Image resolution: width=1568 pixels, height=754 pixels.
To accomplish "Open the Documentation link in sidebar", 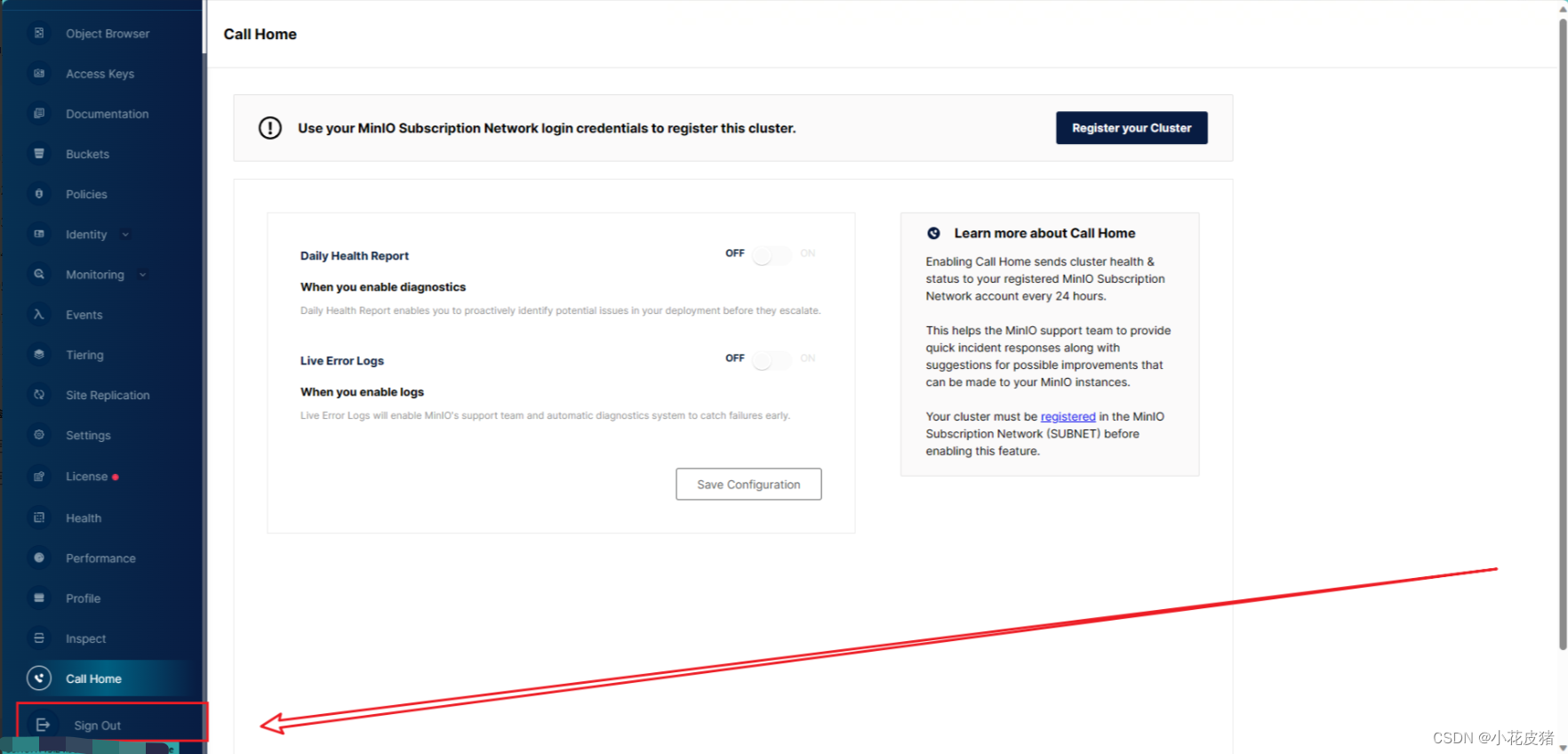I will click(108, 114).
